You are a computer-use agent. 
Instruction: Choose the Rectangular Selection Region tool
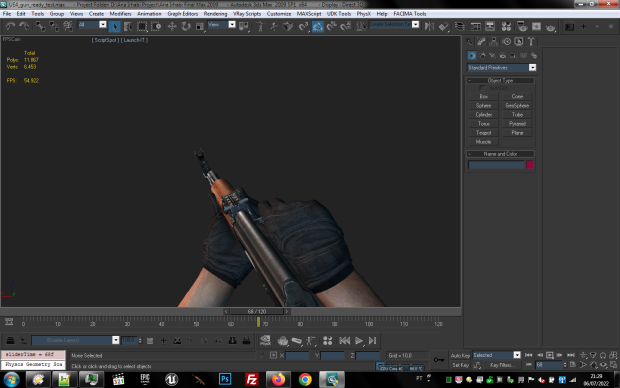142,26
